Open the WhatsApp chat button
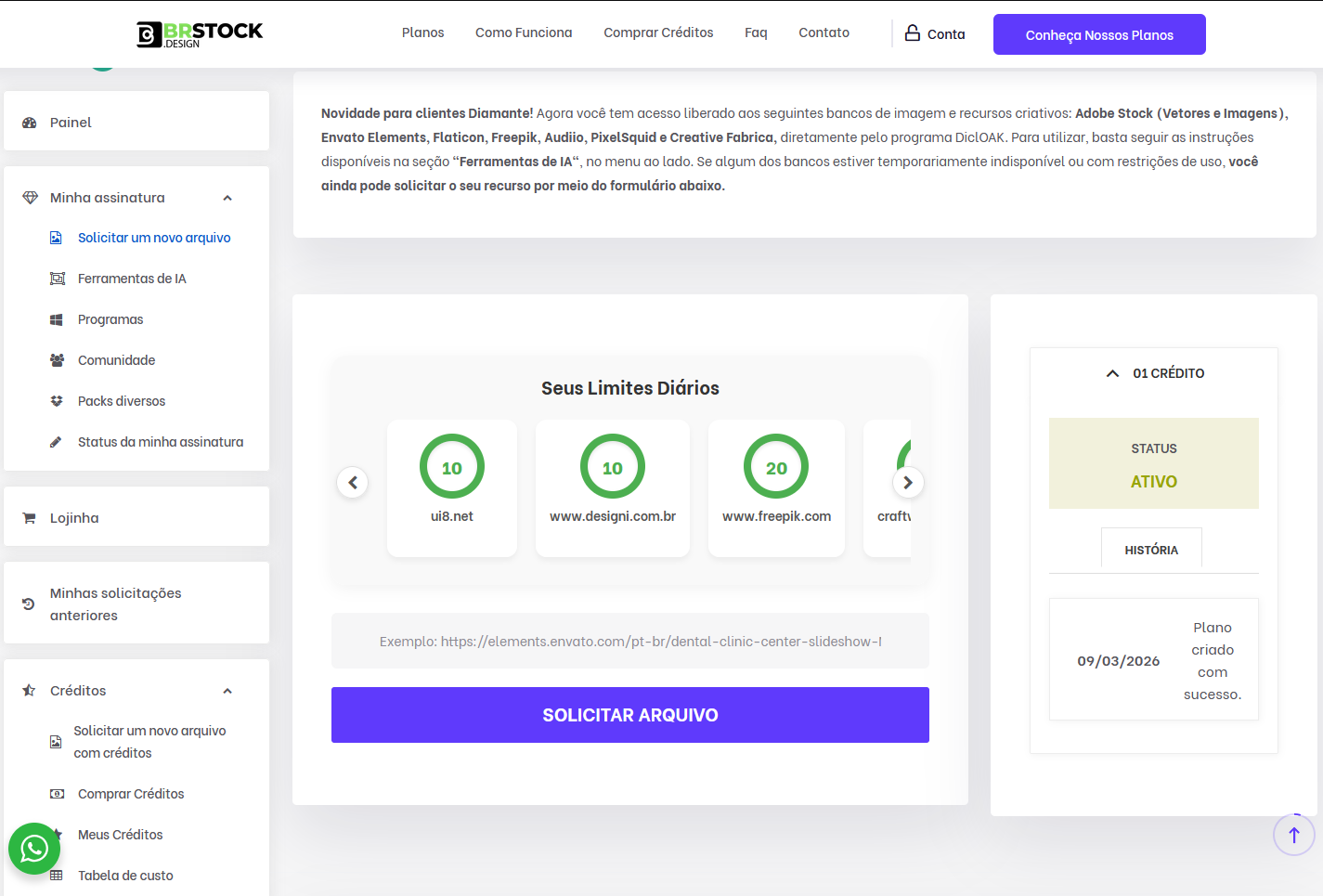The image size is (1323, 896). pos(34,849)
